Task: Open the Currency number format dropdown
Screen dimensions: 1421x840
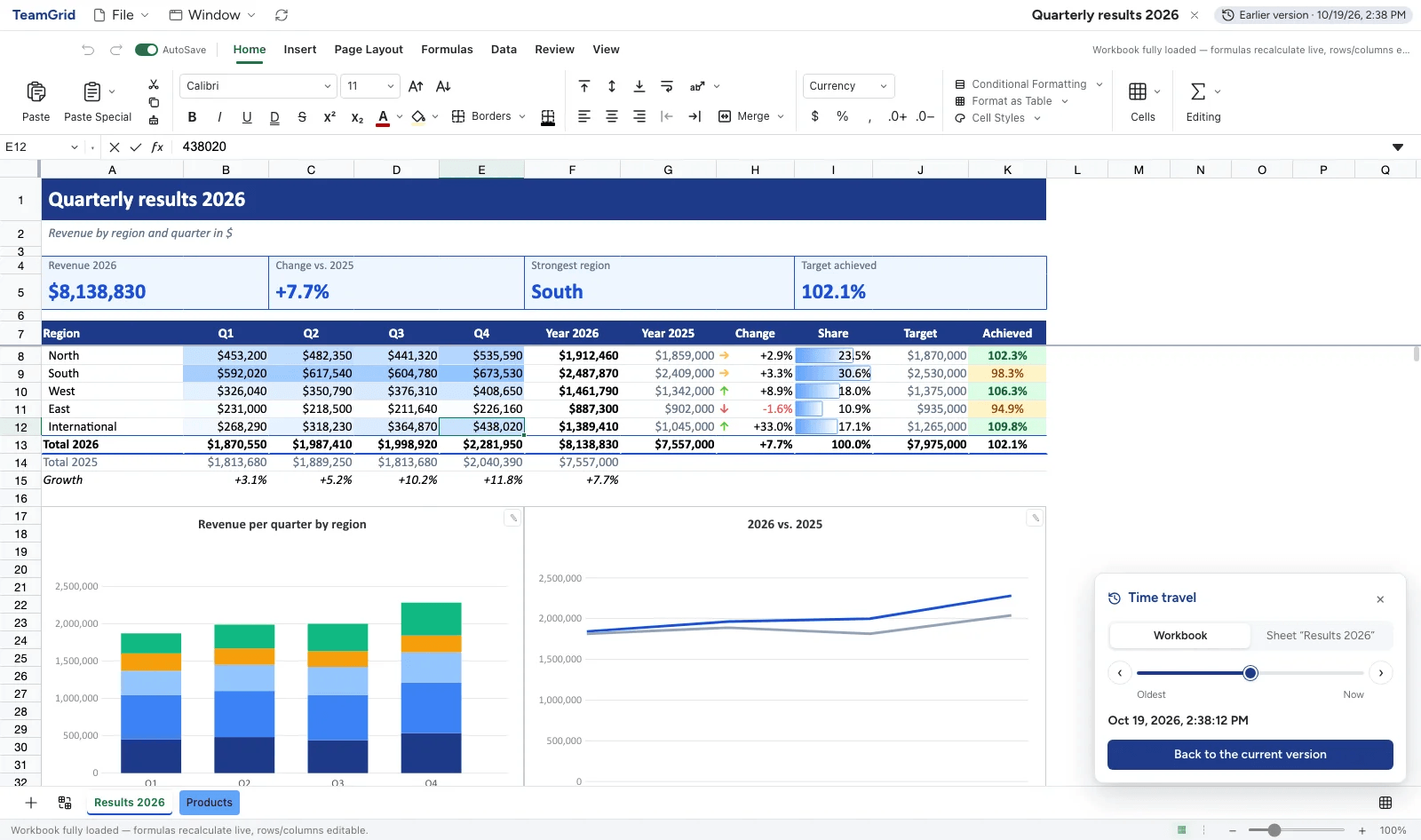Action: click(x=848, y=86)
